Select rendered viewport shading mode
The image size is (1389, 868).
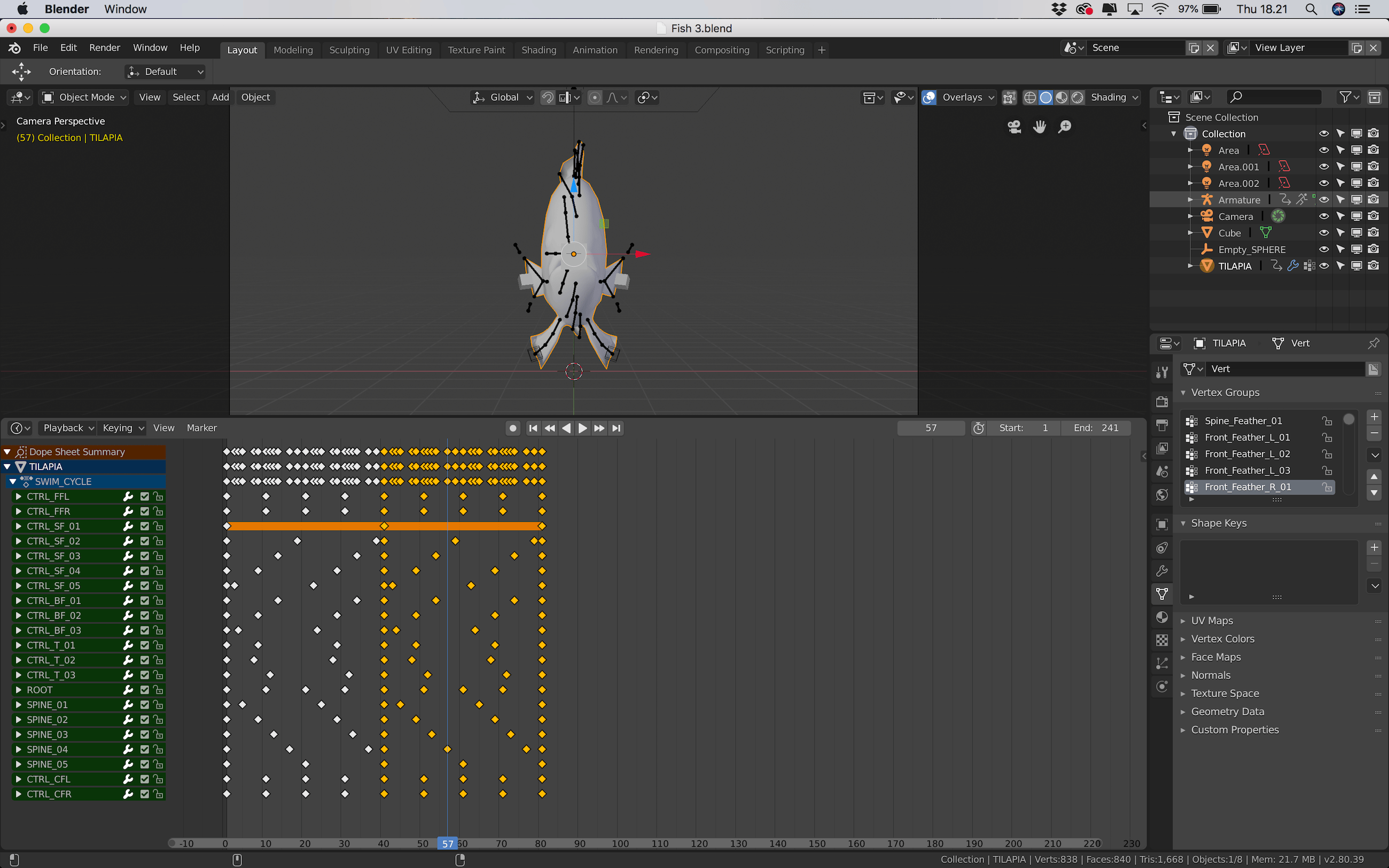coord(1078,98)
